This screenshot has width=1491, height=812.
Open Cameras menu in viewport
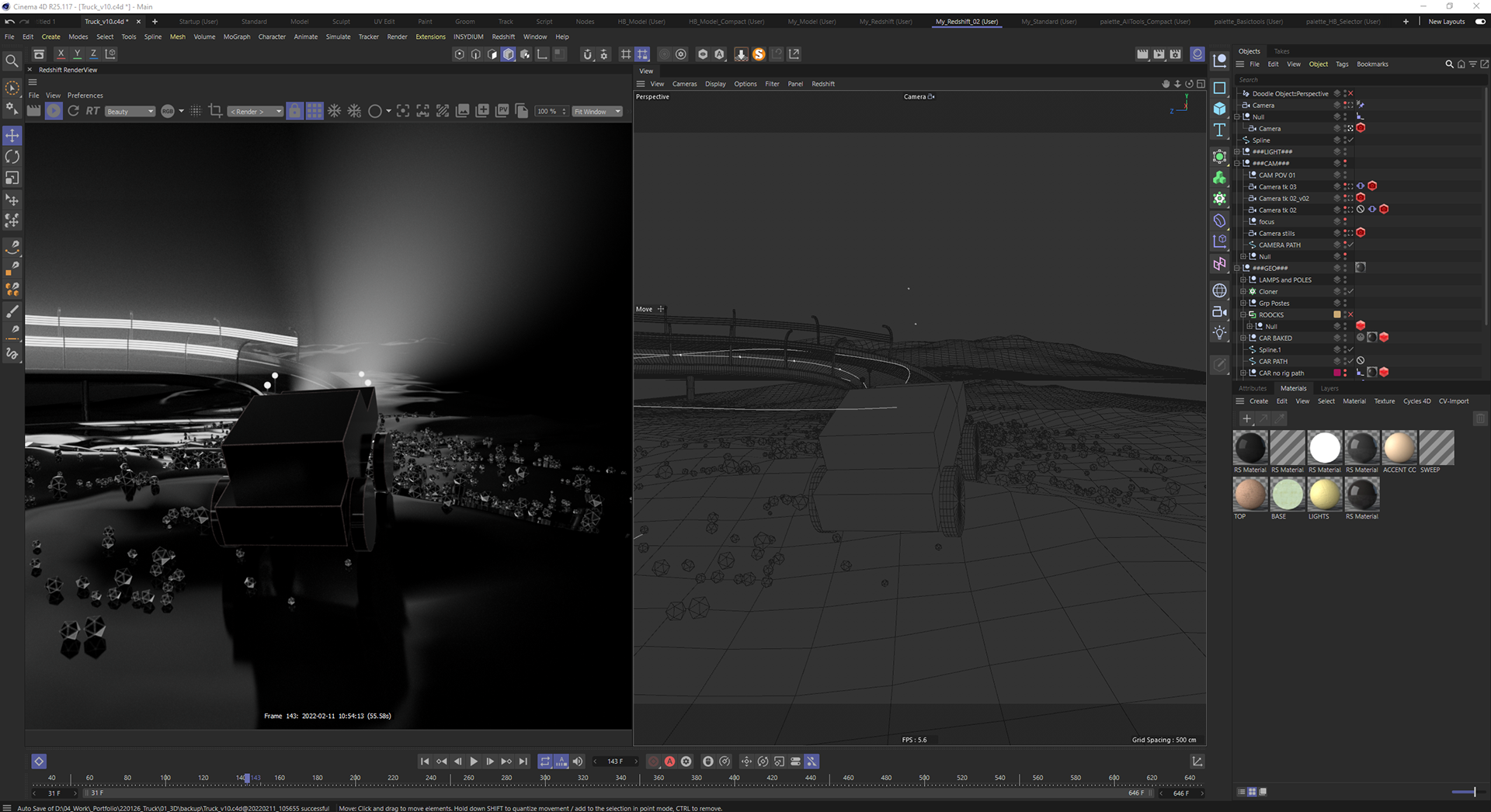[x=684, y=84]
